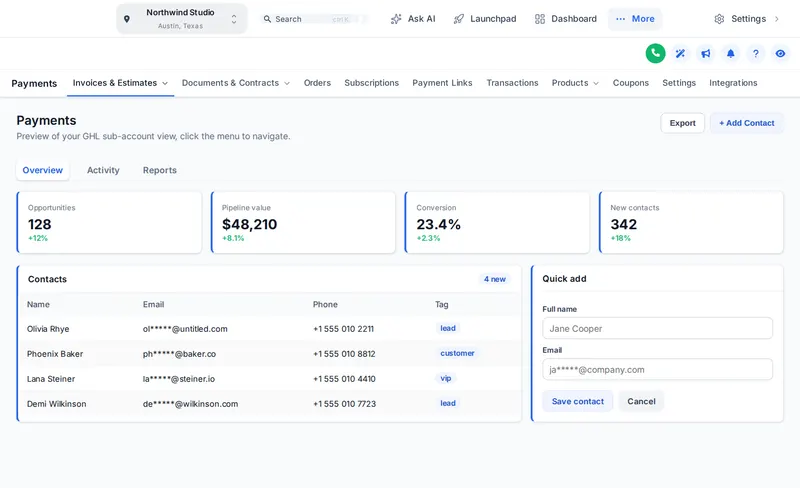Click phone number +1 555 010 8812

344,354
